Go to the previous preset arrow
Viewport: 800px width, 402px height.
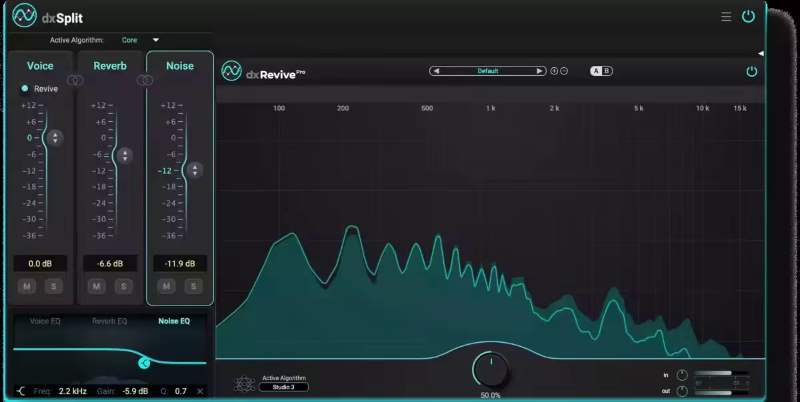(436, 71)
